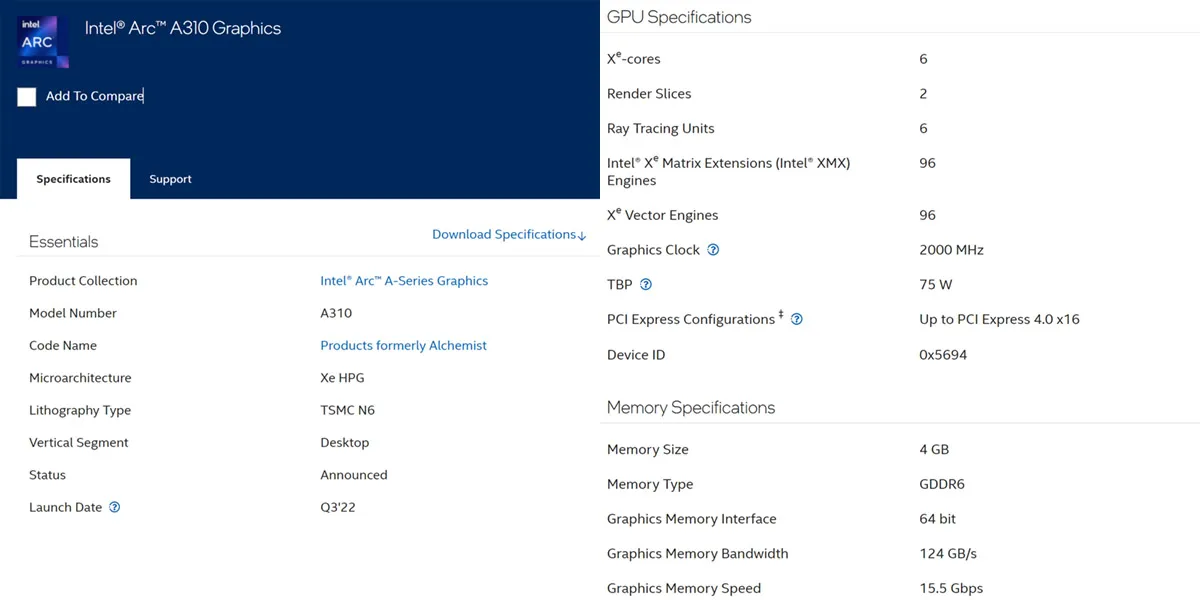Image resolution: width=1200 pixels, height=600 pixels.
Task: Open PCI Express Configurations help icon
Action: pos(797,320)
